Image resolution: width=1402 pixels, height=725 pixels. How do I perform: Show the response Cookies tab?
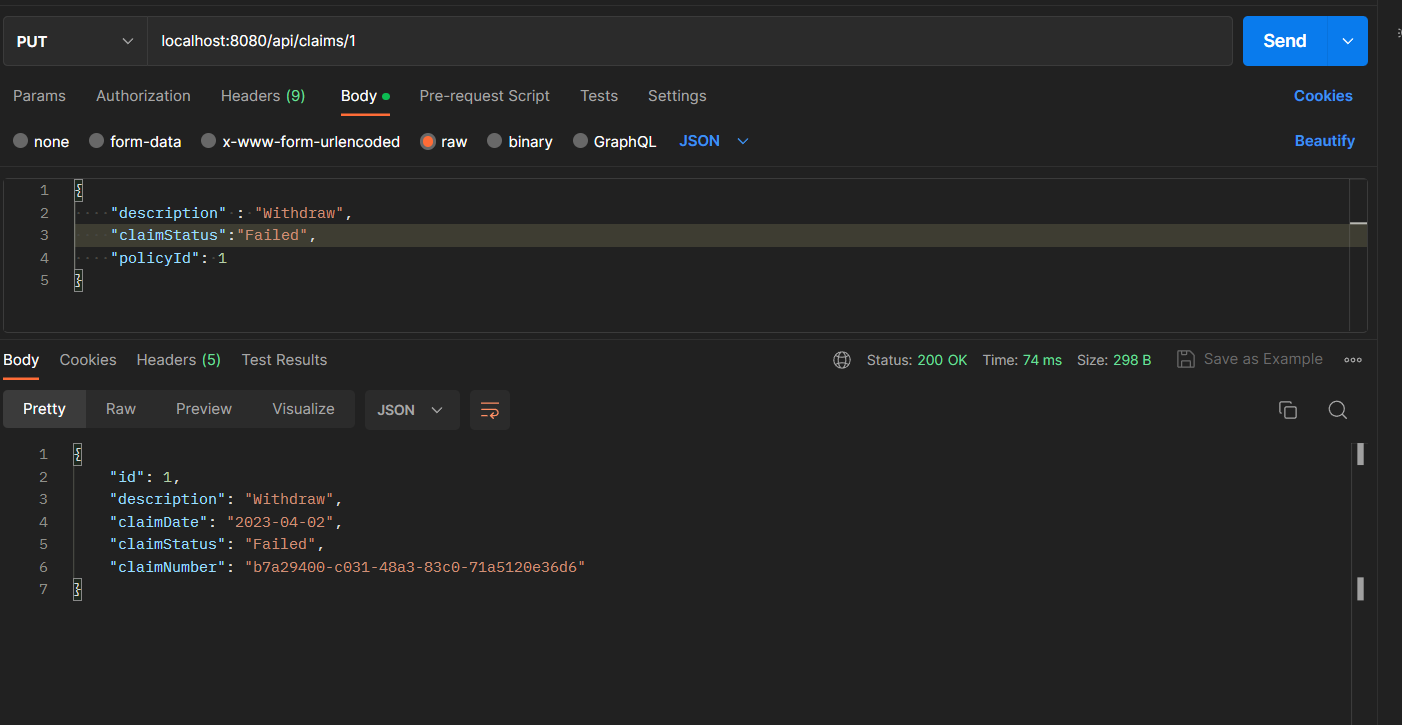point(88,360)
